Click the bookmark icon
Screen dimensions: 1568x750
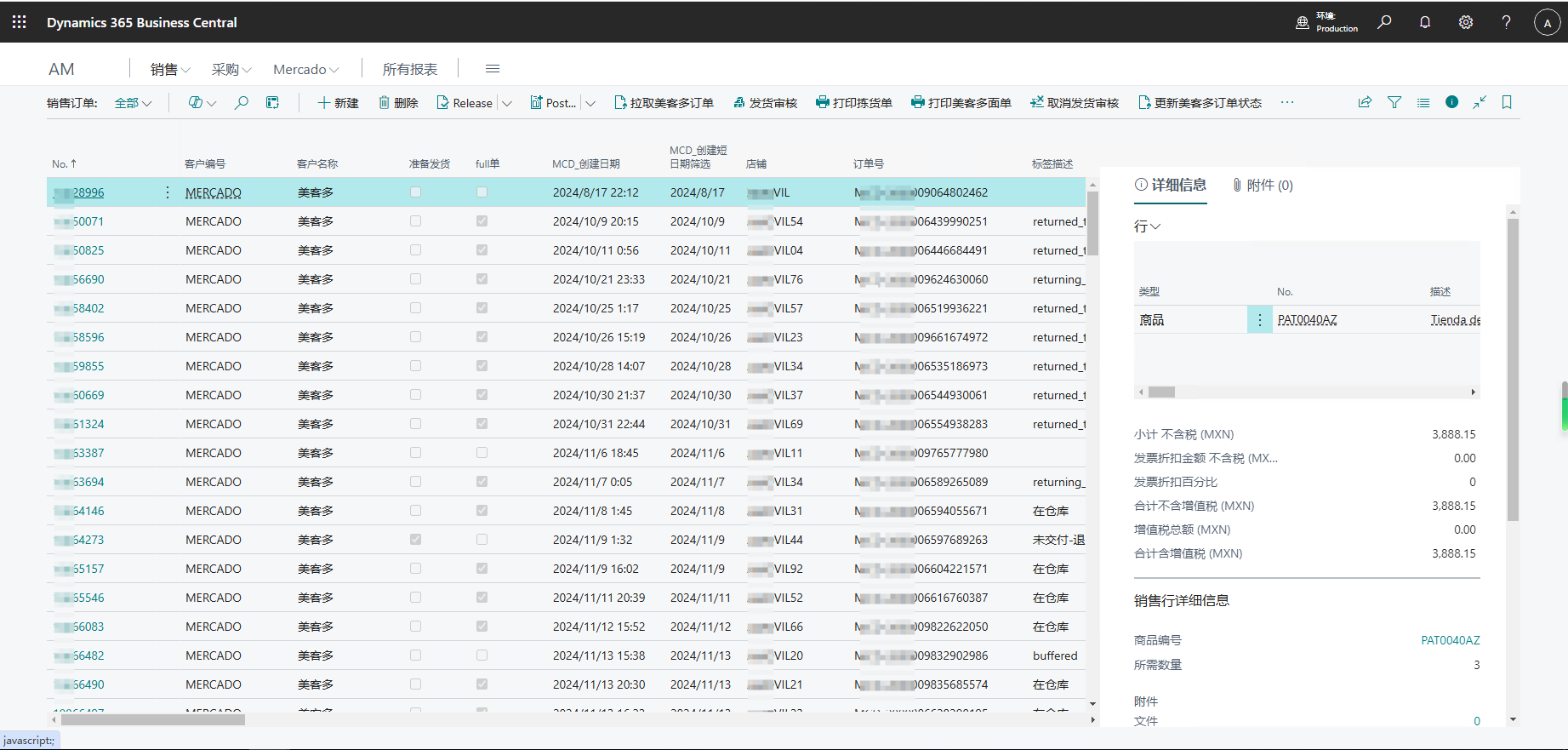(1507, 102)
